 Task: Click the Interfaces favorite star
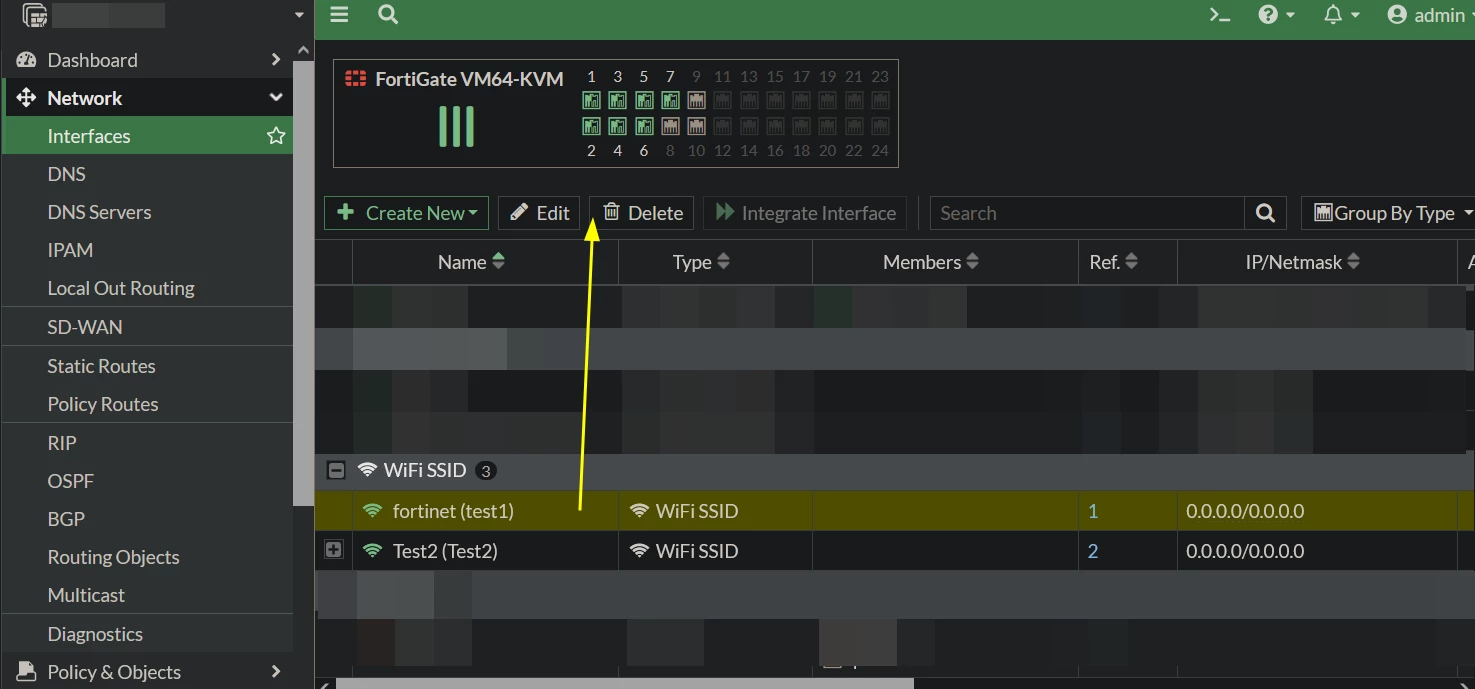click(x=276, y=136)
